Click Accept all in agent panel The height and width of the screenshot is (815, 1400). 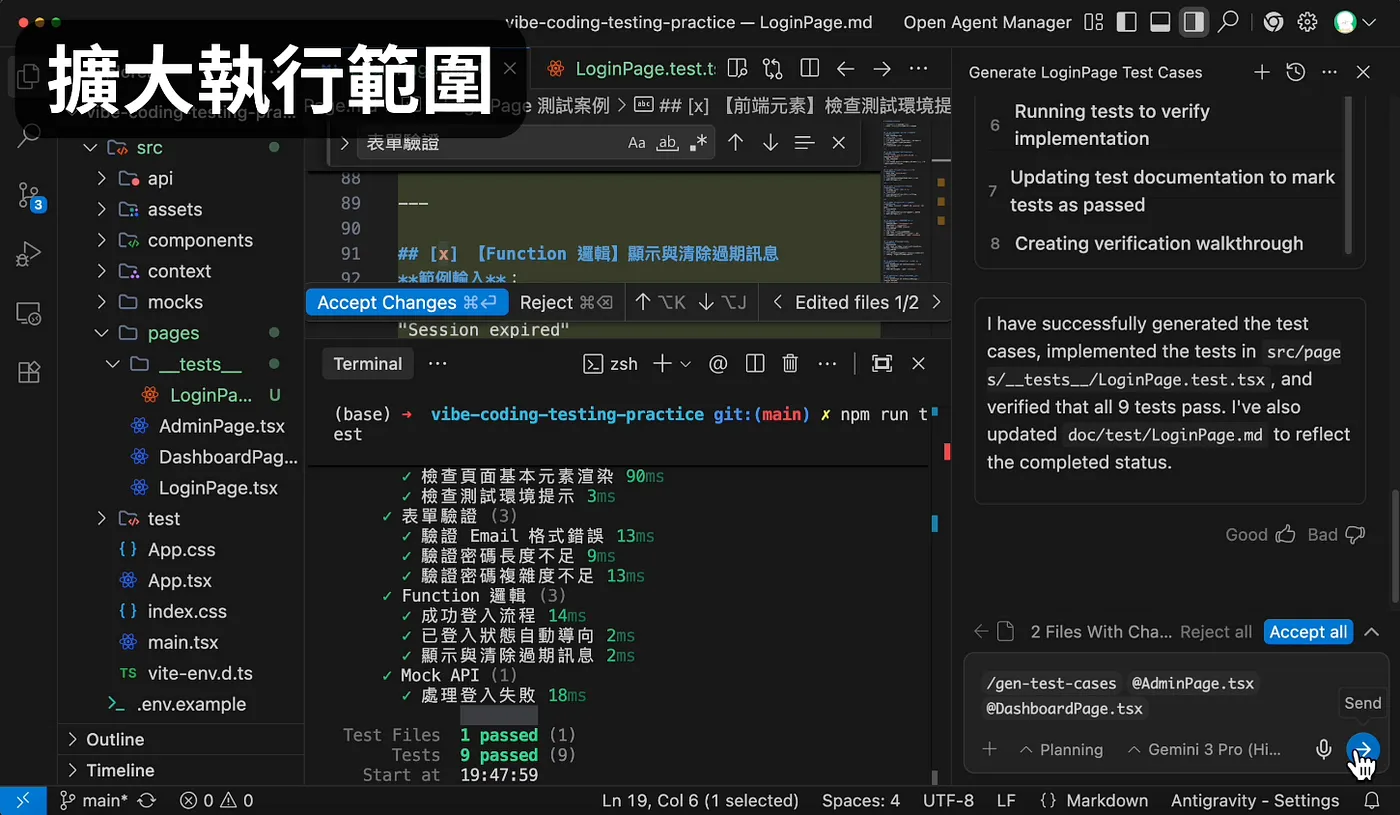[1307, 632]
